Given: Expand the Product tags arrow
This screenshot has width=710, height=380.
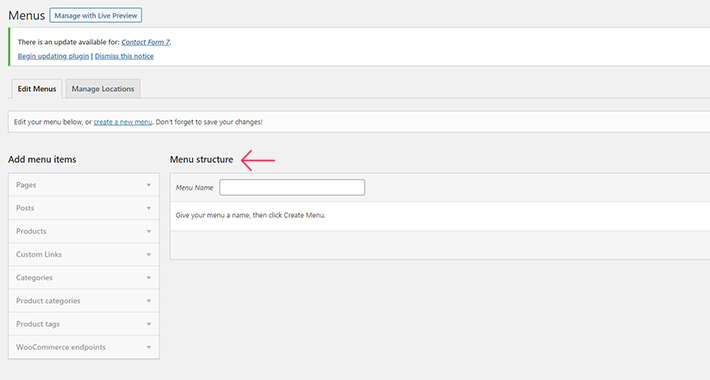Looking at the screenshot, I should coord(149,324).
